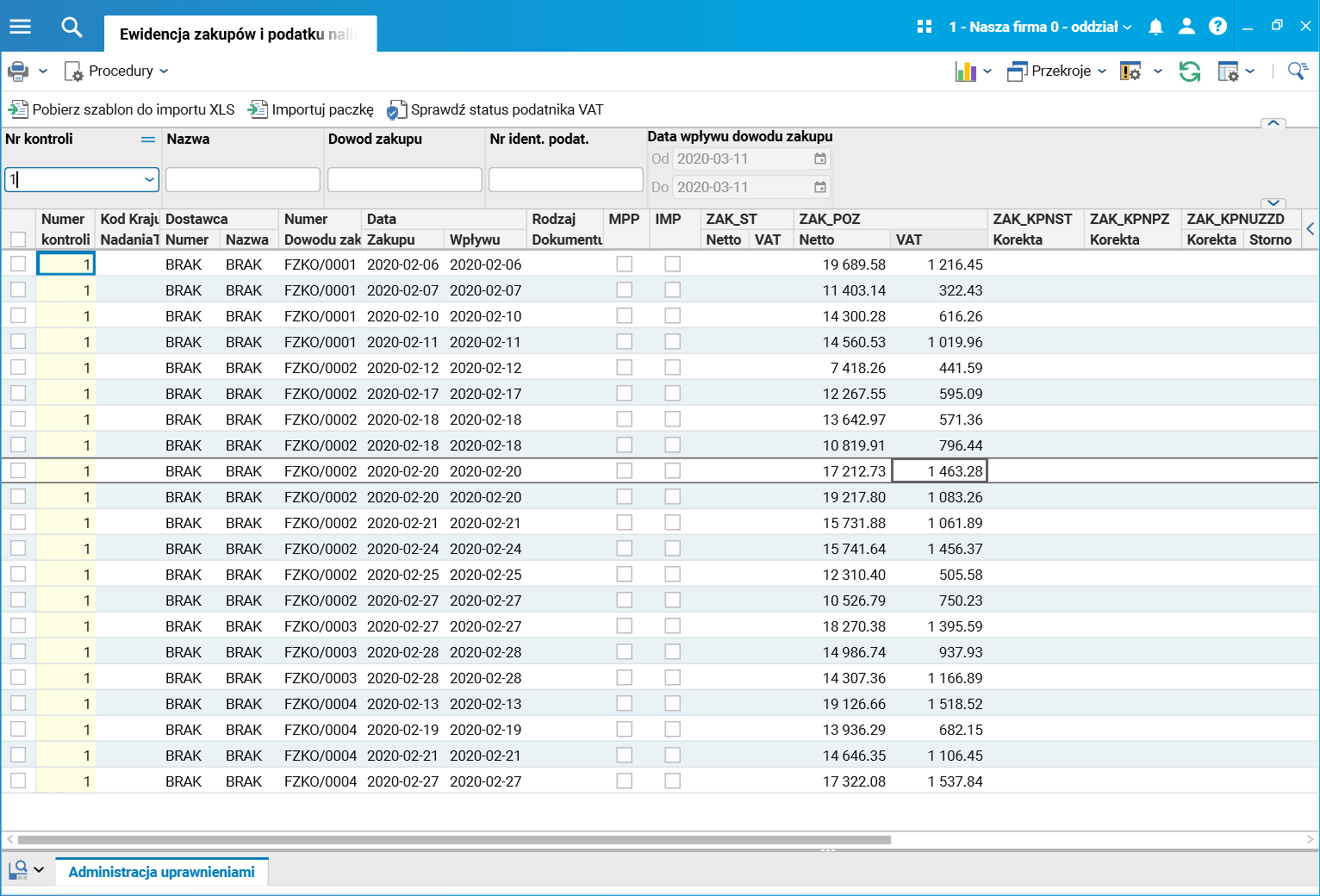Switch to Administracja uprawnieniami tab

coord(161,872)
